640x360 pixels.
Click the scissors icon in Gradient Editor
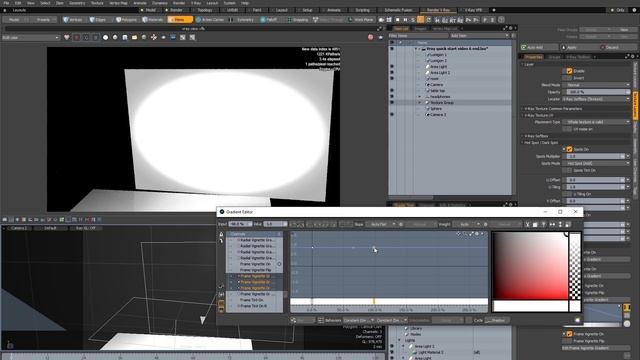click(527, 224)
